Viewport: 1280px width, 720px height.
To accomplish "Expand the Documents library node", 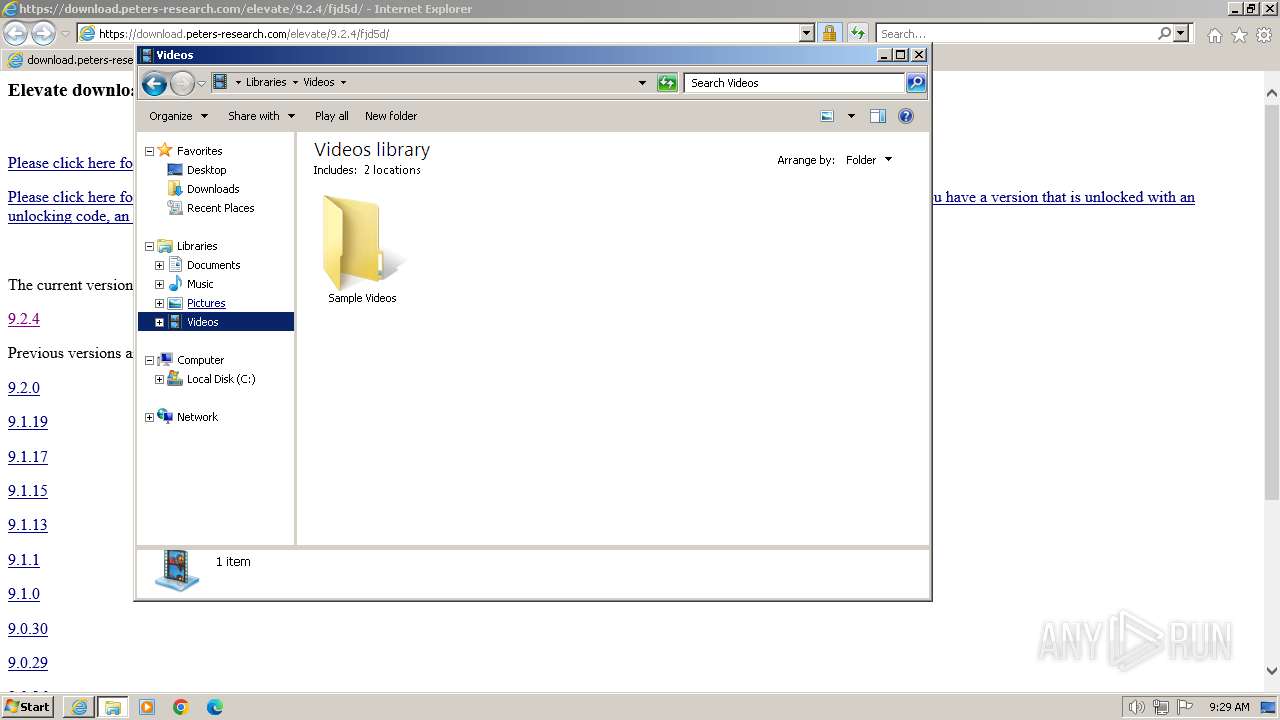I will coord(159,266).
